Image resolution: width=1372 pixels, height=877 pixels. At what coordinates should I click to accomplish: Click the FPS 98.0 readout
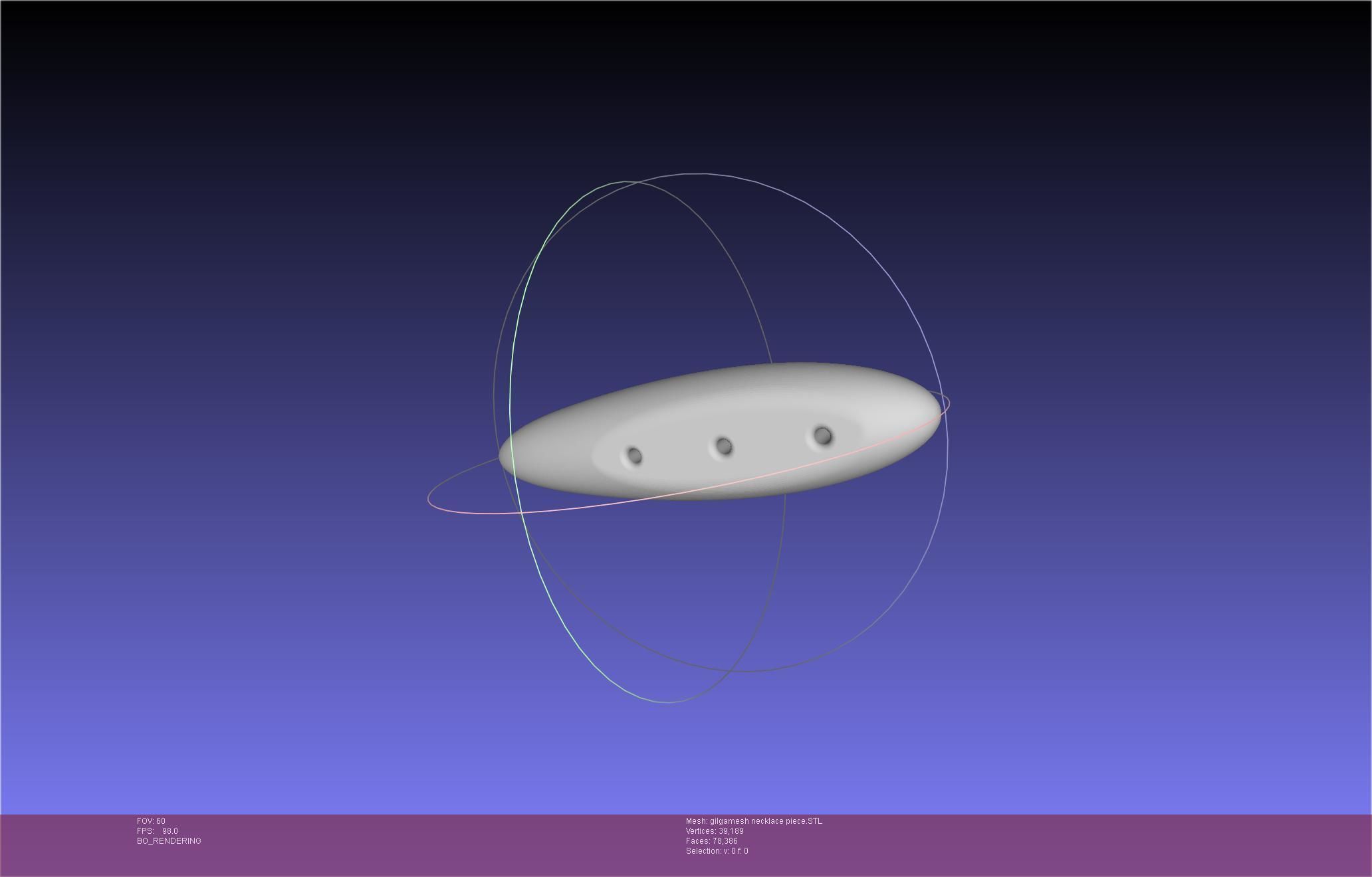click(x=158, y=831)
